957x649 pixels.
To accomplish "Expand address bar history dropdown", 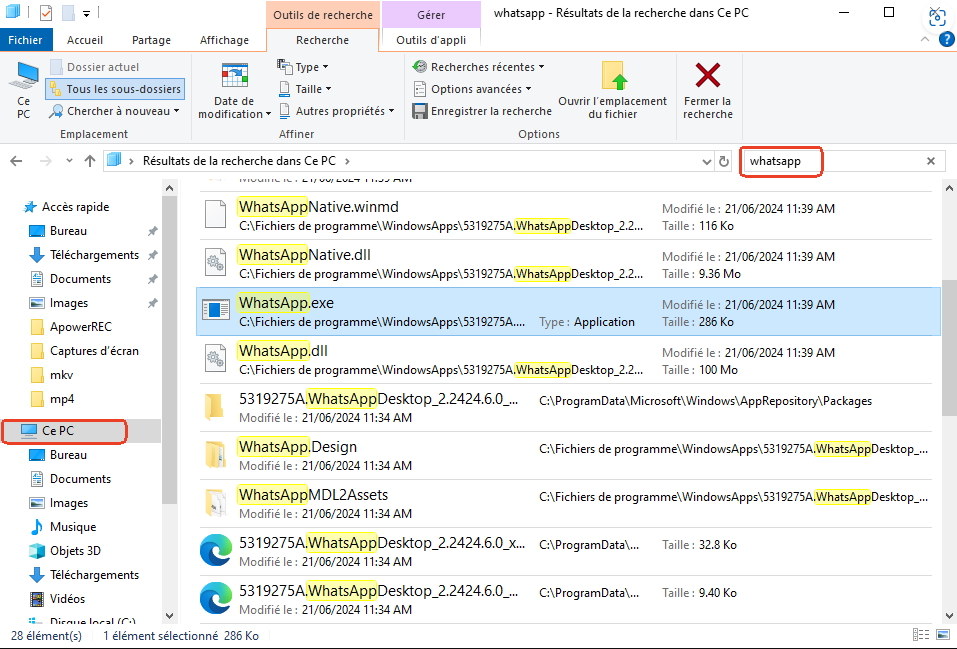I will [x=706, y=161].
